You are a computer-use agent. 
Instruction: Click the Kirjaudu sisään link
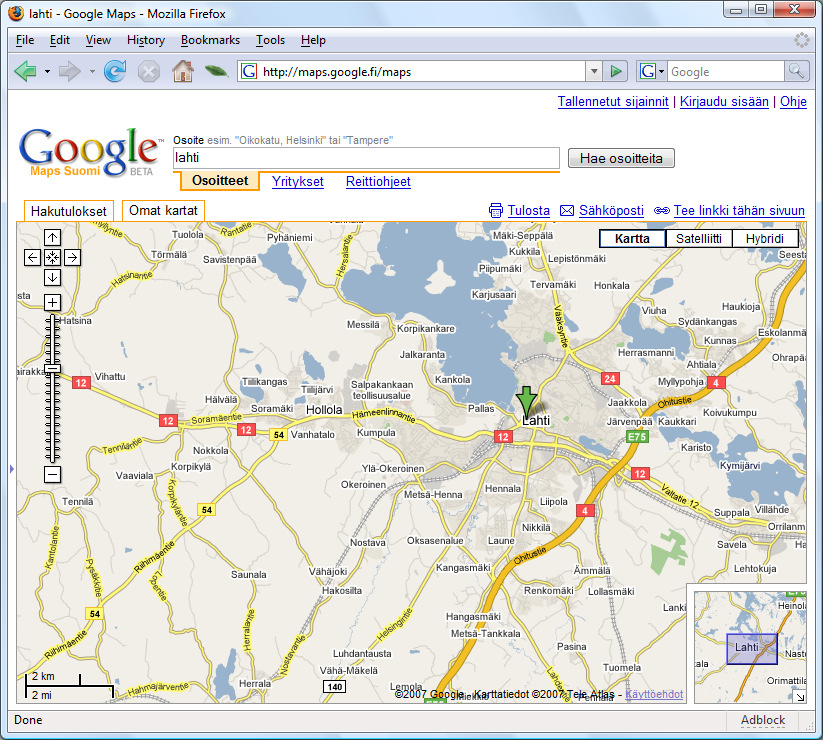click(724, 101)
